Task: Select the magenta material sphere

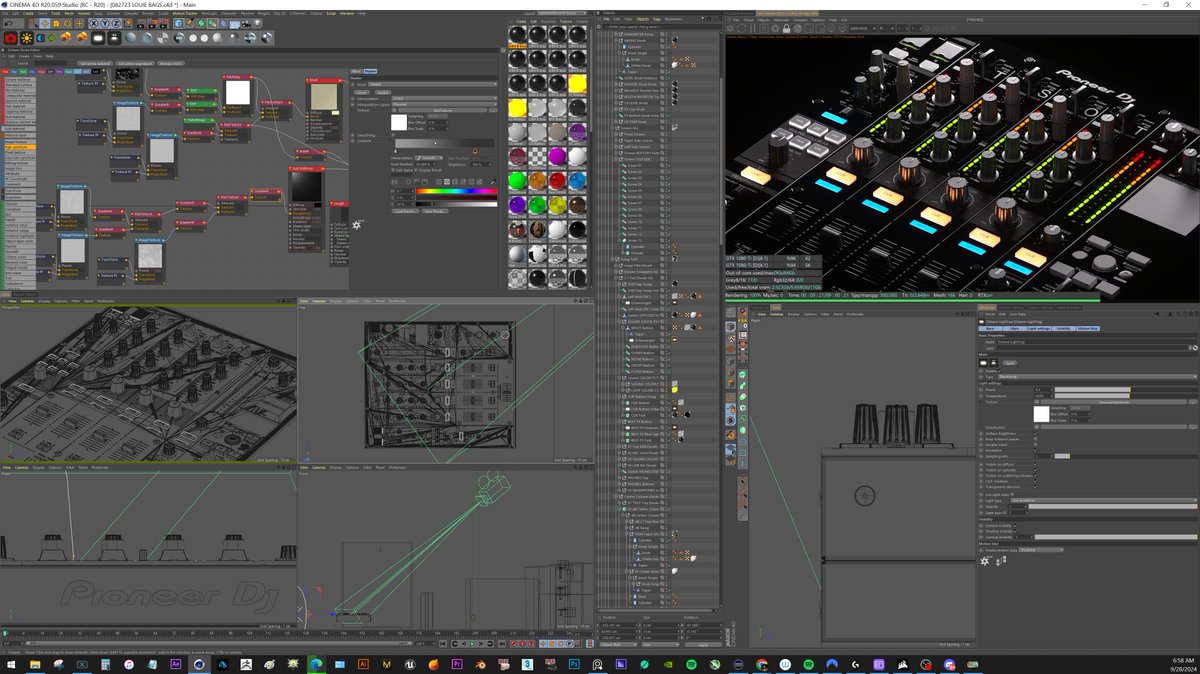Action: 557,156
